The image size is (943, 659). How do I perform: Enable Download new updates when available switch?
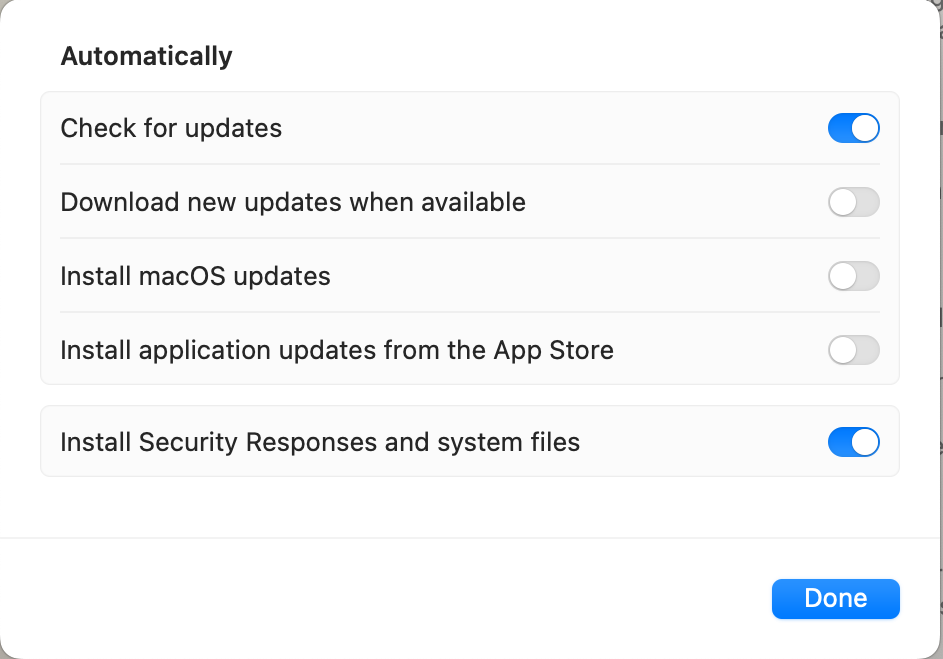coord(853,202)
